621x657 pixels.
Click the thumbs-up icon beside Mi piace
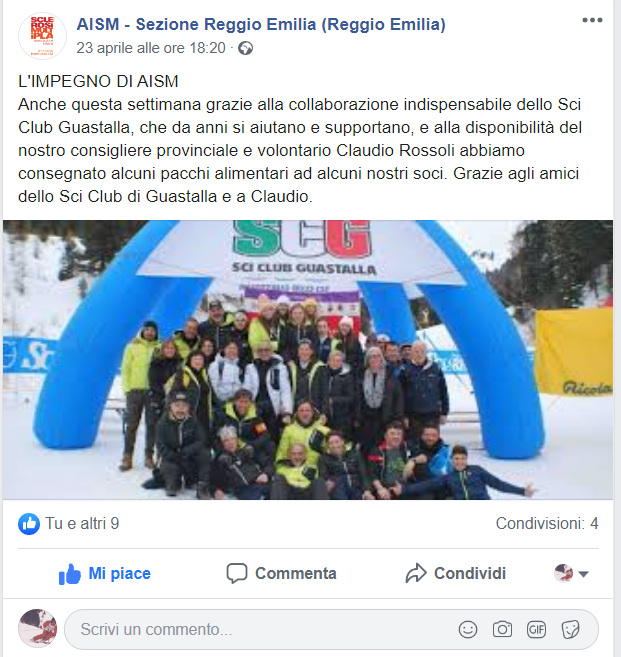(x=70, y=574)
